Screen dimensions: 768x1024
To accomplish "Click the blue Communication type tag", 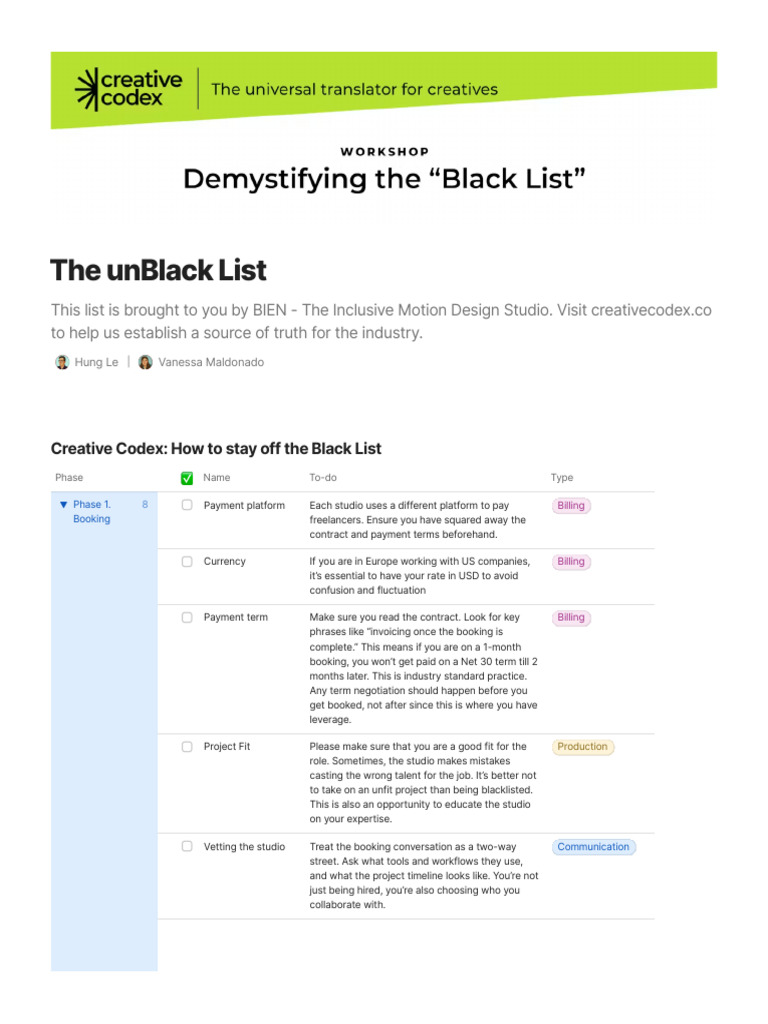I will [x=593, y=847].
